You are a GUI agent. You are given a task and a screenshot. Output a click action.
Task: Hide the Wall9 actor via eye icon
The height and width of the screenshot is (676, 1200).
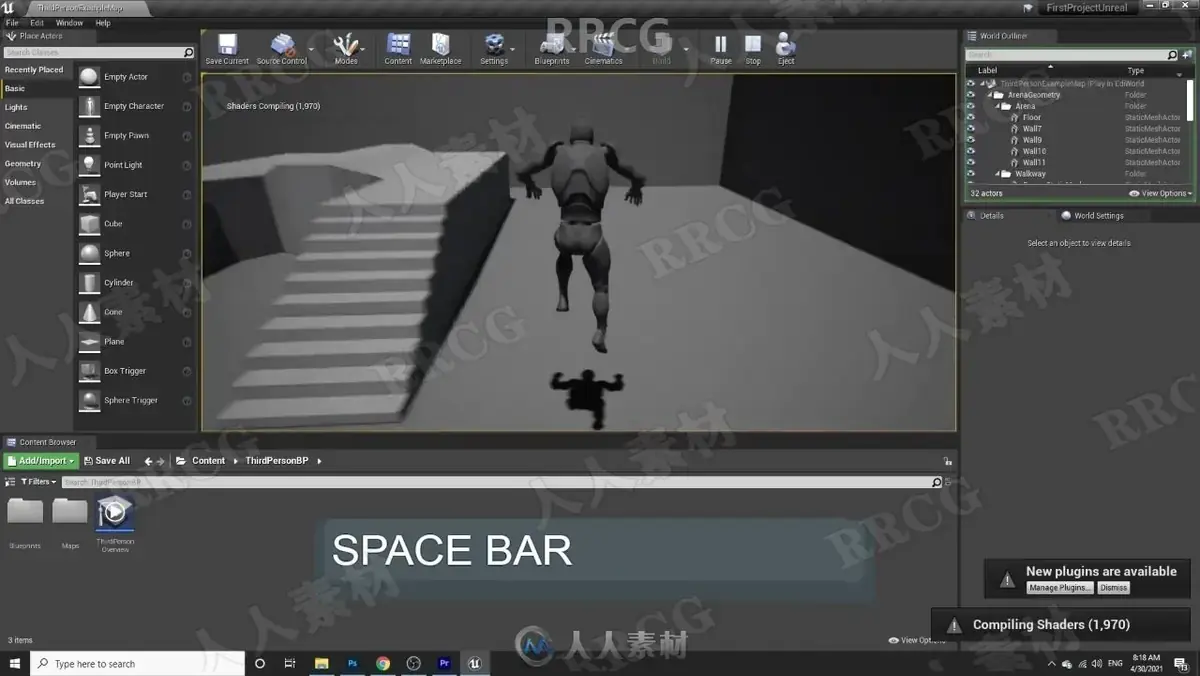pos(970,140)
